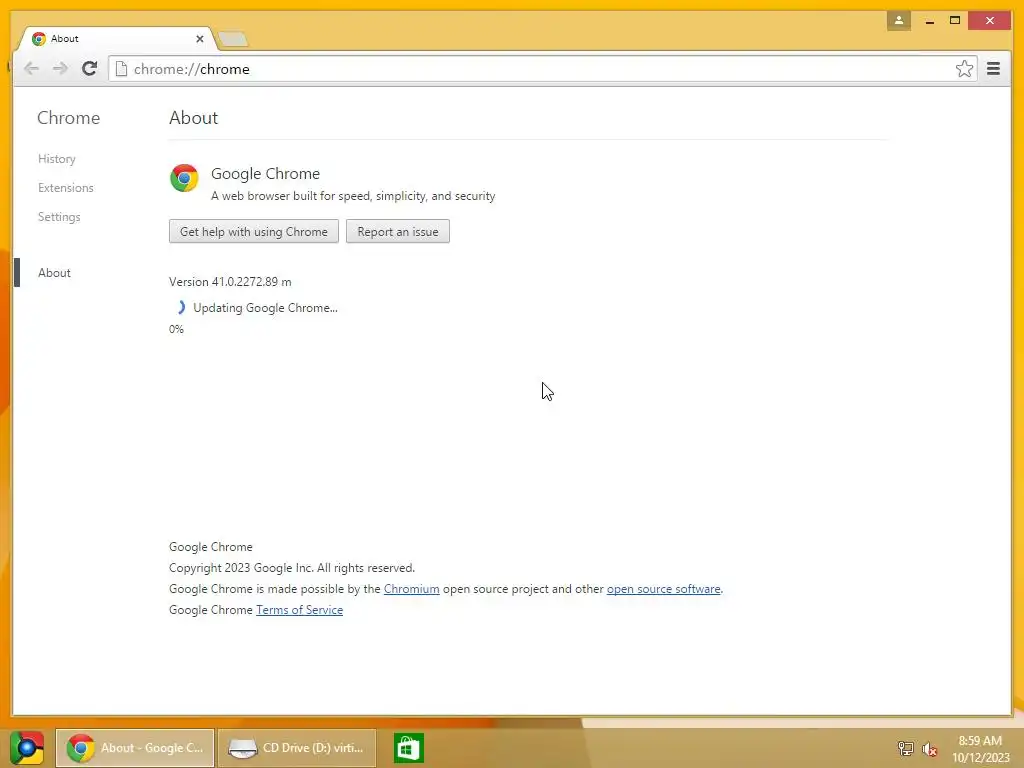This screenshot has width=1024, height=768.
Task: Select About in the sidebar
Action: [54, 273]
